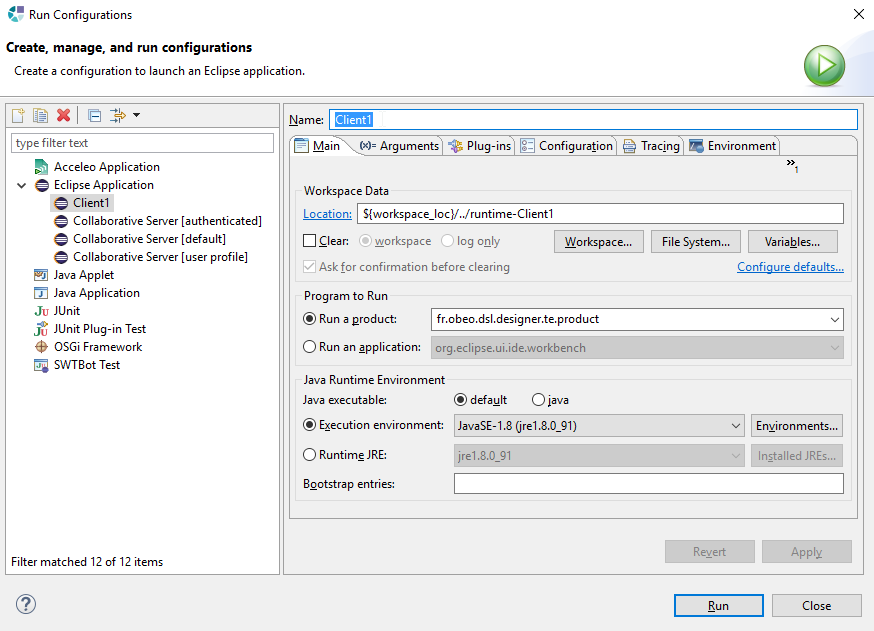Screen dimensions: 874x631
Task: Select the SWTBot Test configuration type
Action: tap(86, 365)
